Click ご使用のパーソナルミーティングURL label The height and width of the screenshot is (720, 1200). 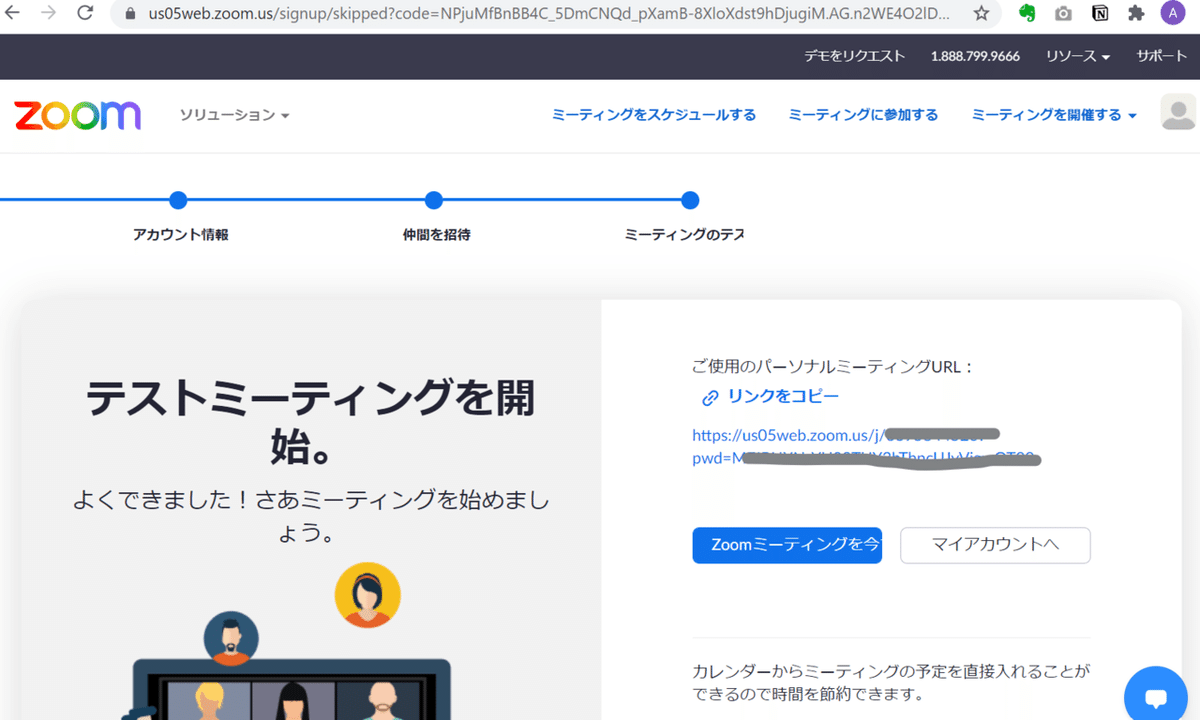(833, 367)
